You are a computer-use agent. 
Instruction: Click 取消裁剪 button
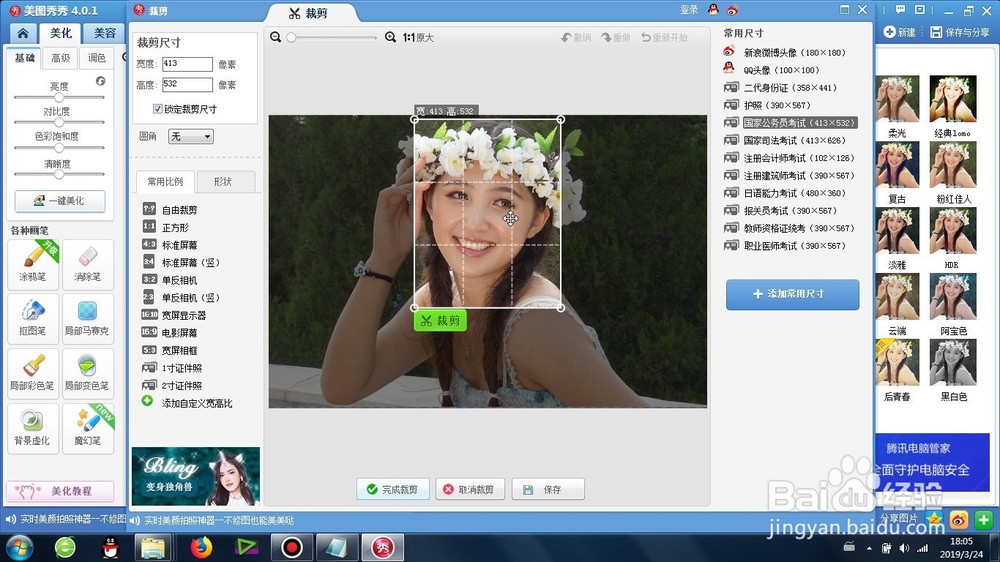pyautogui.click(x=469, y=489)
